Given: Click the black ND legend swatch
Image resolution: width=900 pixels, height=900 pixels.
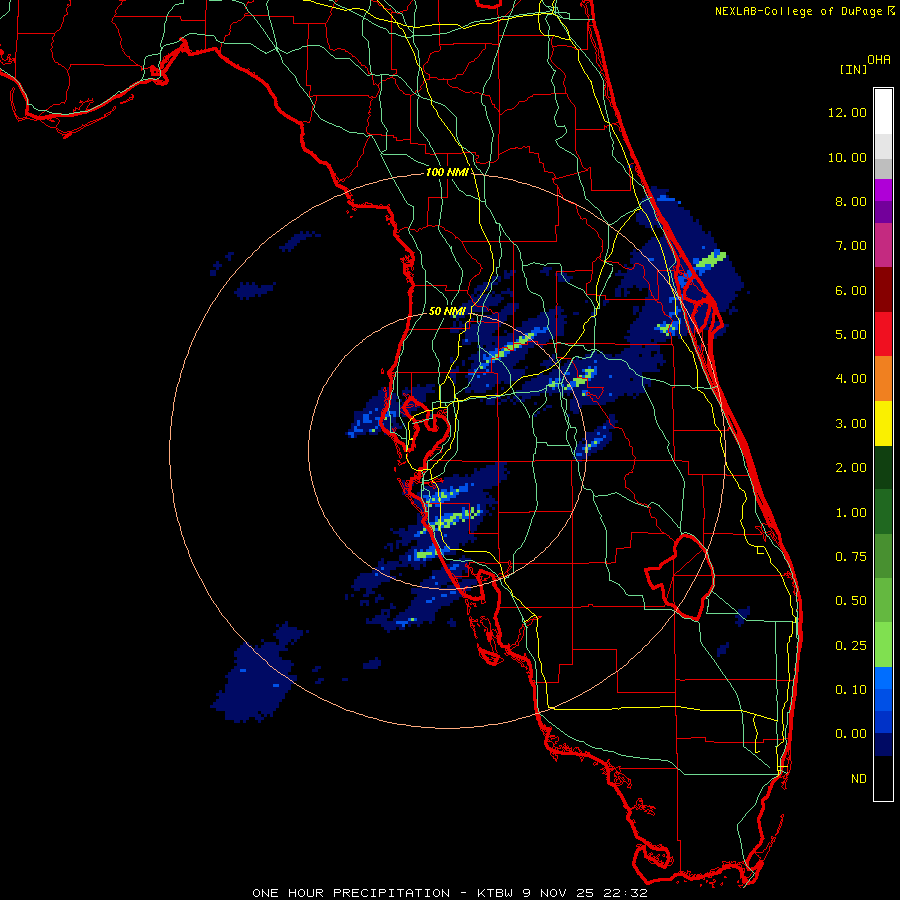Looking at the screenshot, I should pos(883,778).
